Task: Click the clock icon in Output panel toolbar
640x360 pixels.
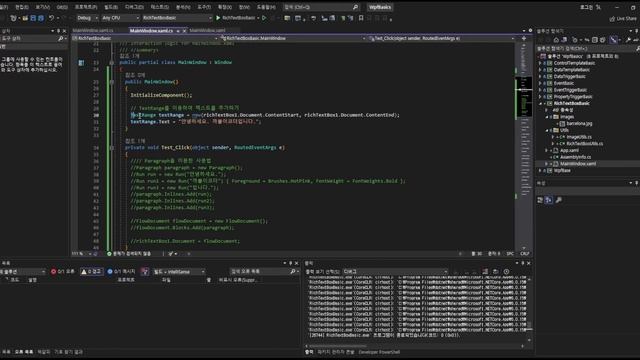Action: 506,271
